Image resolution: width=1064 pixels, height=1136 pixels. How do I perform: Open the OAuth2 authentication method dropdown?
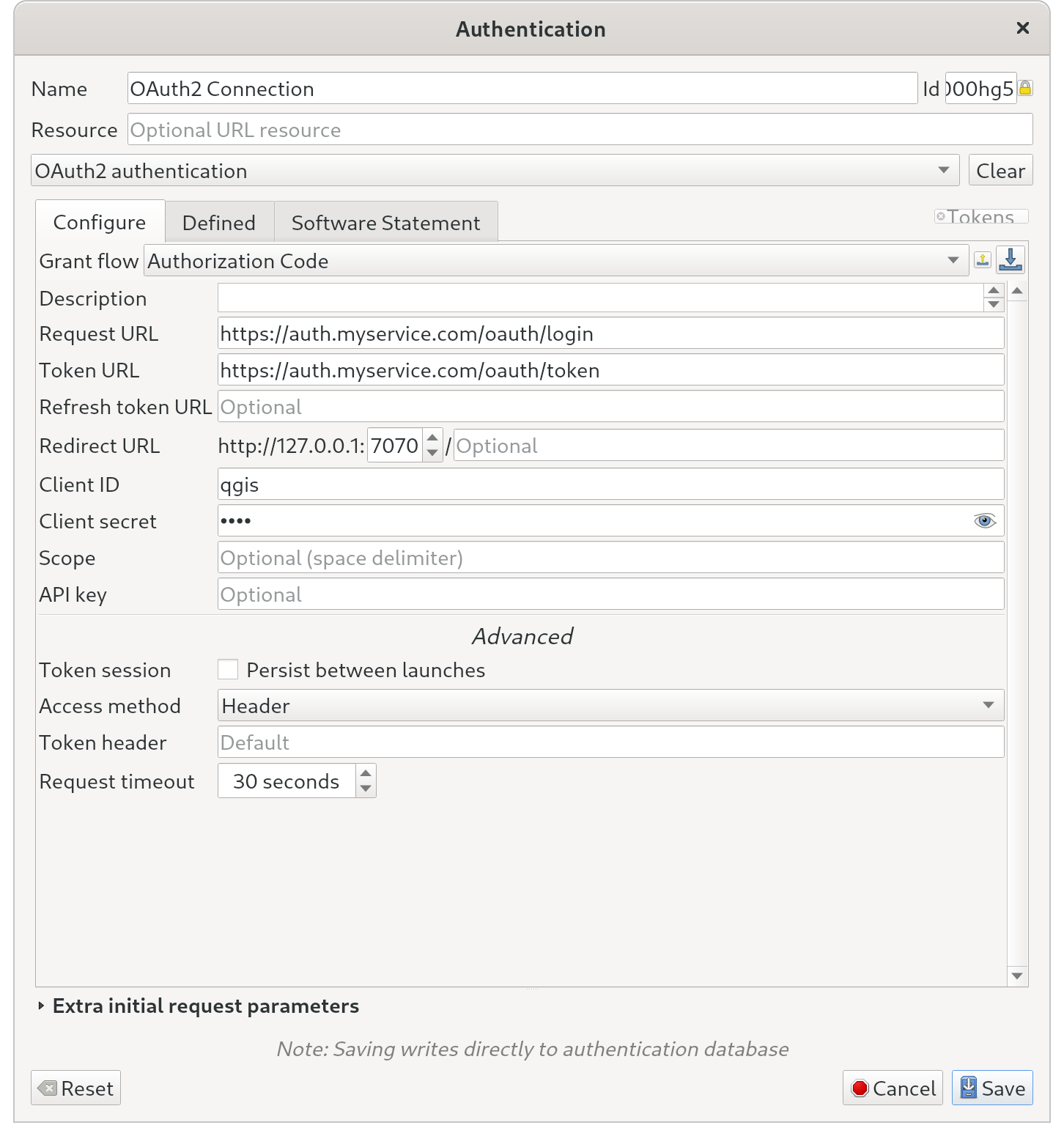pyautogui.click(x=495, y=171)
